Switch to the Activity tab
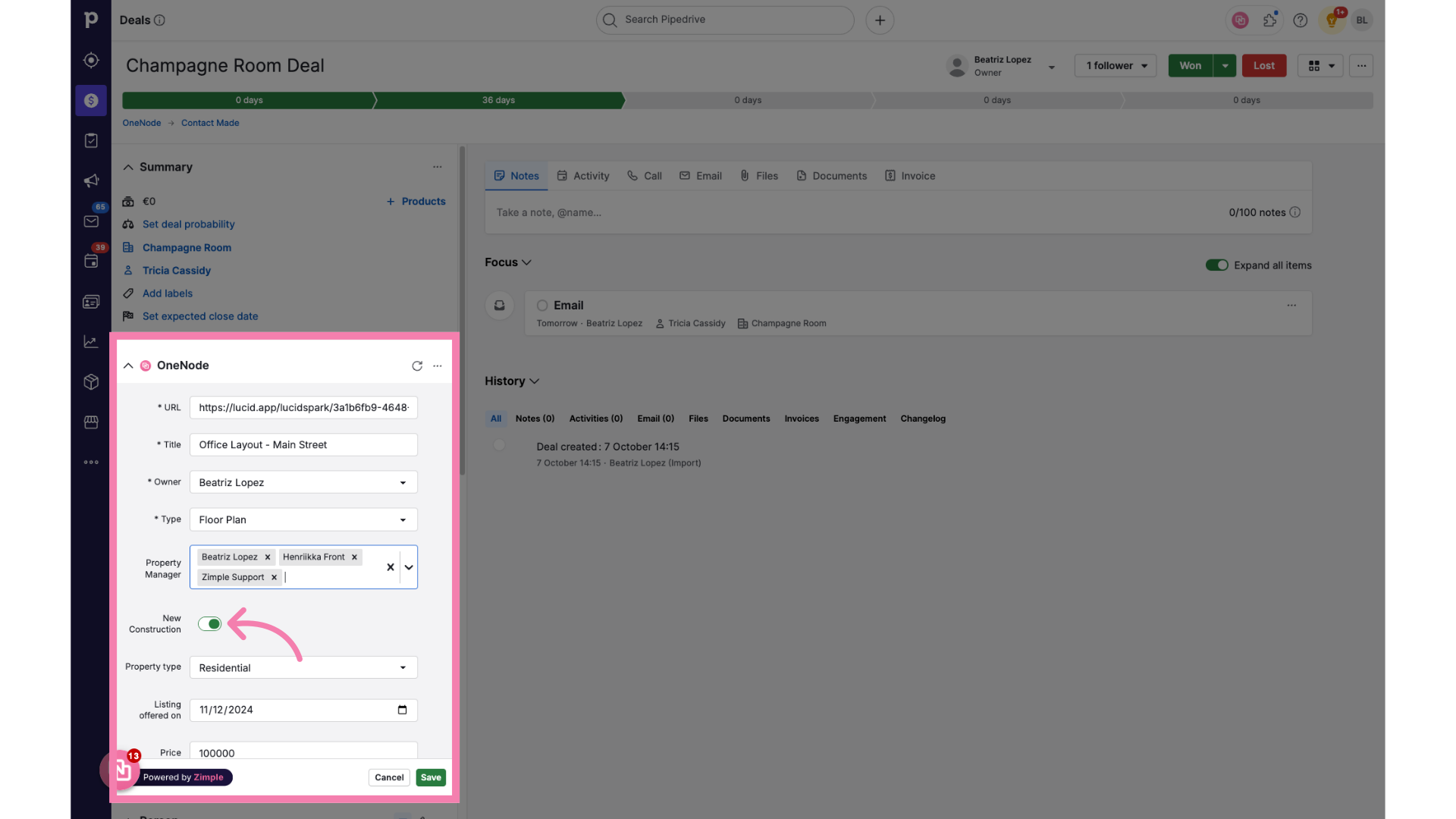Image resolution: width=1456 pixels, height=819 pixels. [x=591, y=175]
